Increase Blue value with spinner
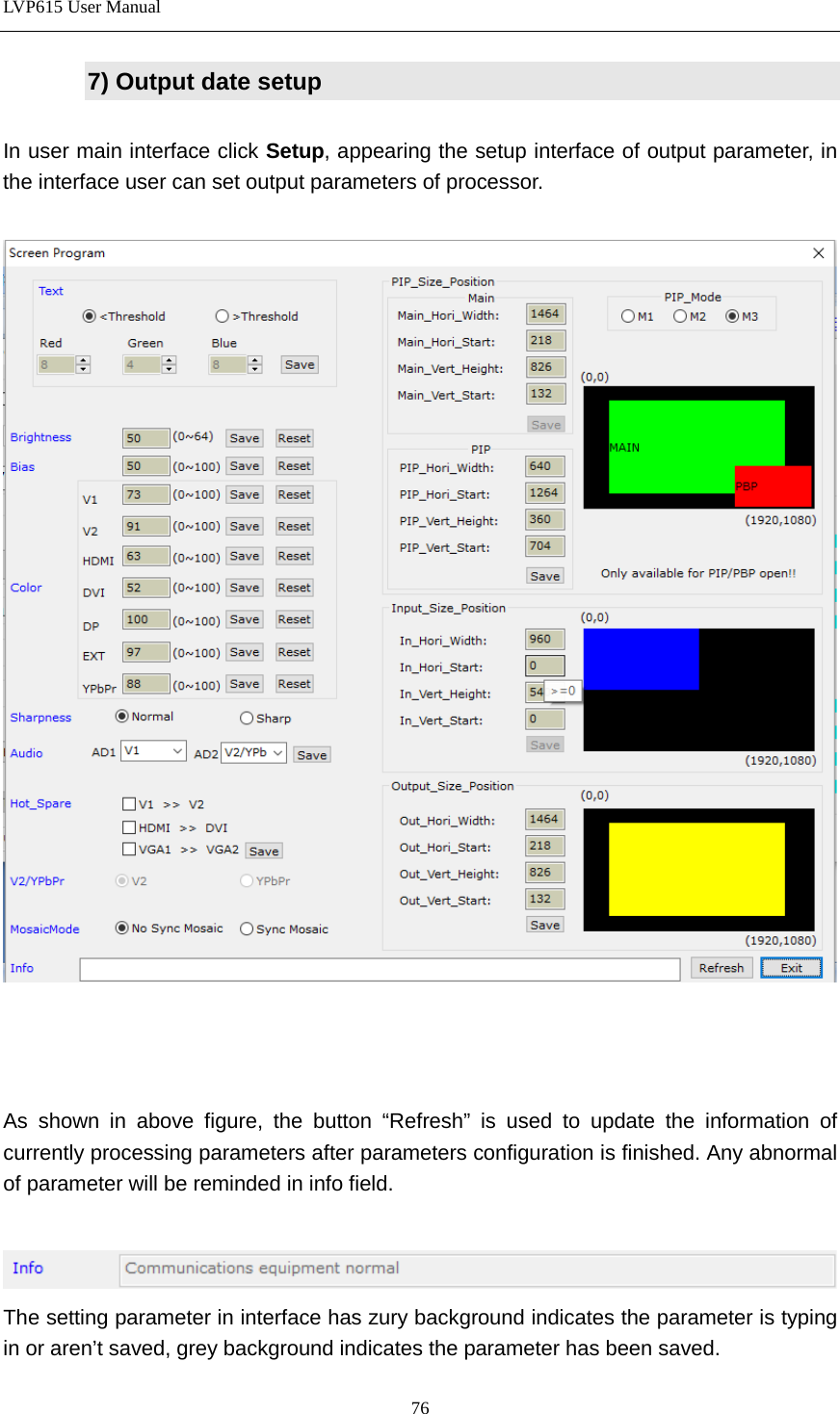This screenshot has width=840, height=1414. point(255,360)
